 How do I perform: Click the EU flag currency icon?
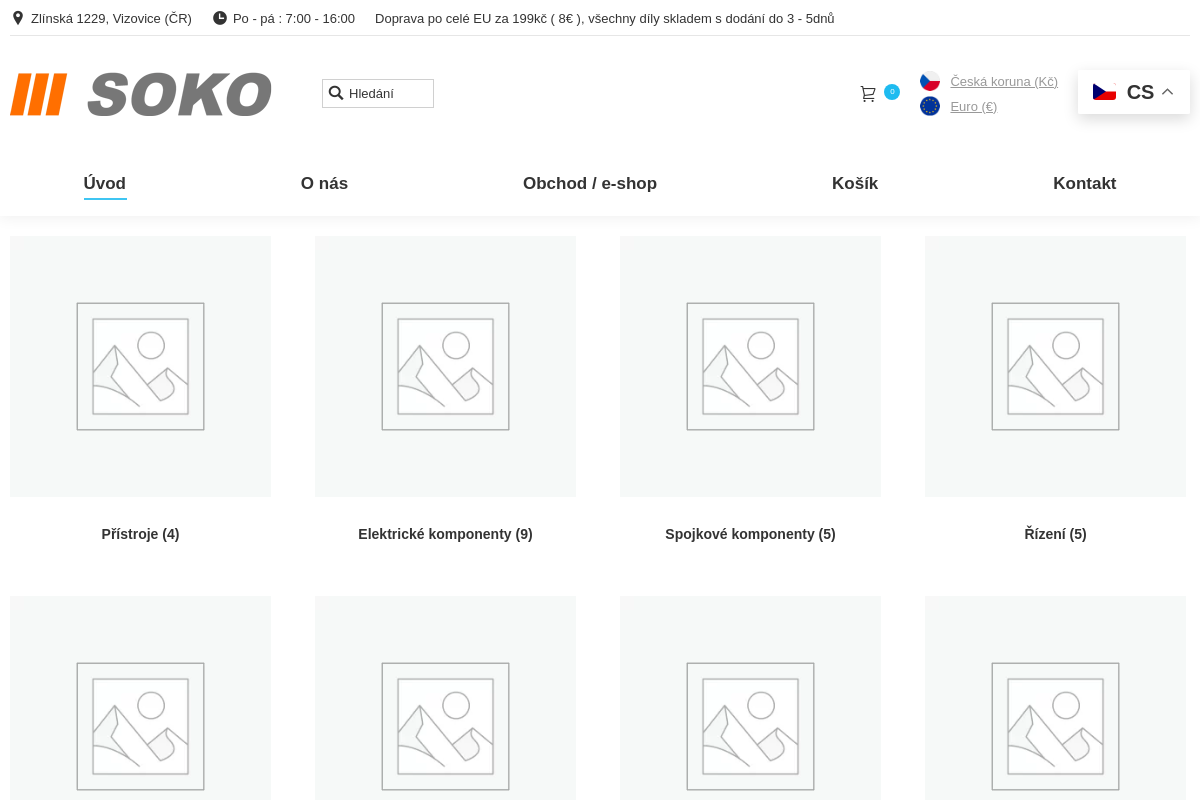(x=930, y=106)
